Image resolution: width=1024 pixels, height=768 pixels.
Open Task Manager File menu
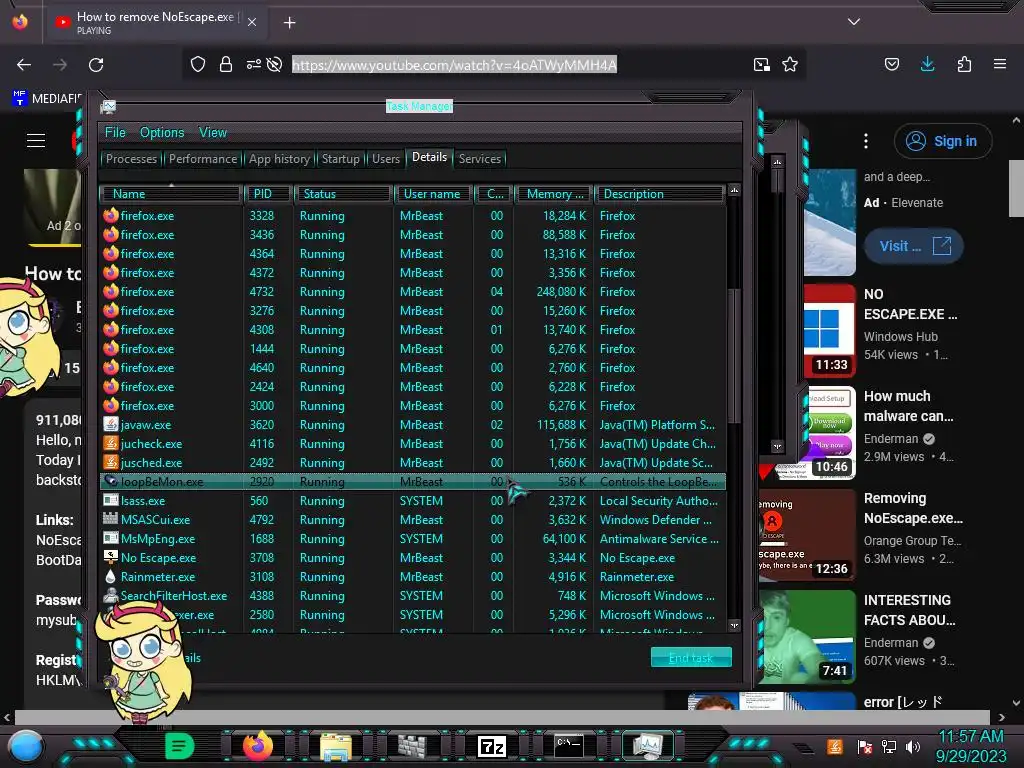pos(115,133)
